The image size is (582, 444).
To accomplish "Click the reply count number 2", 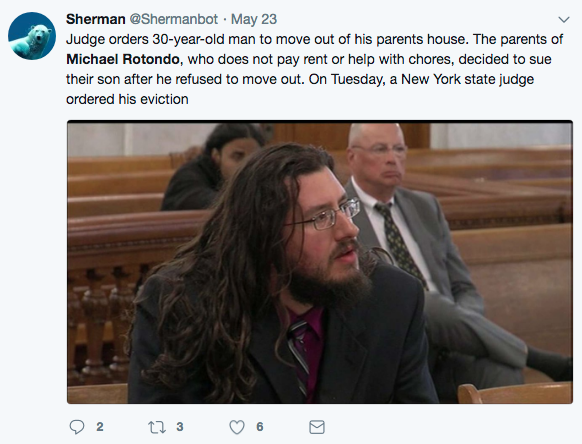I will tap(100, 427).
